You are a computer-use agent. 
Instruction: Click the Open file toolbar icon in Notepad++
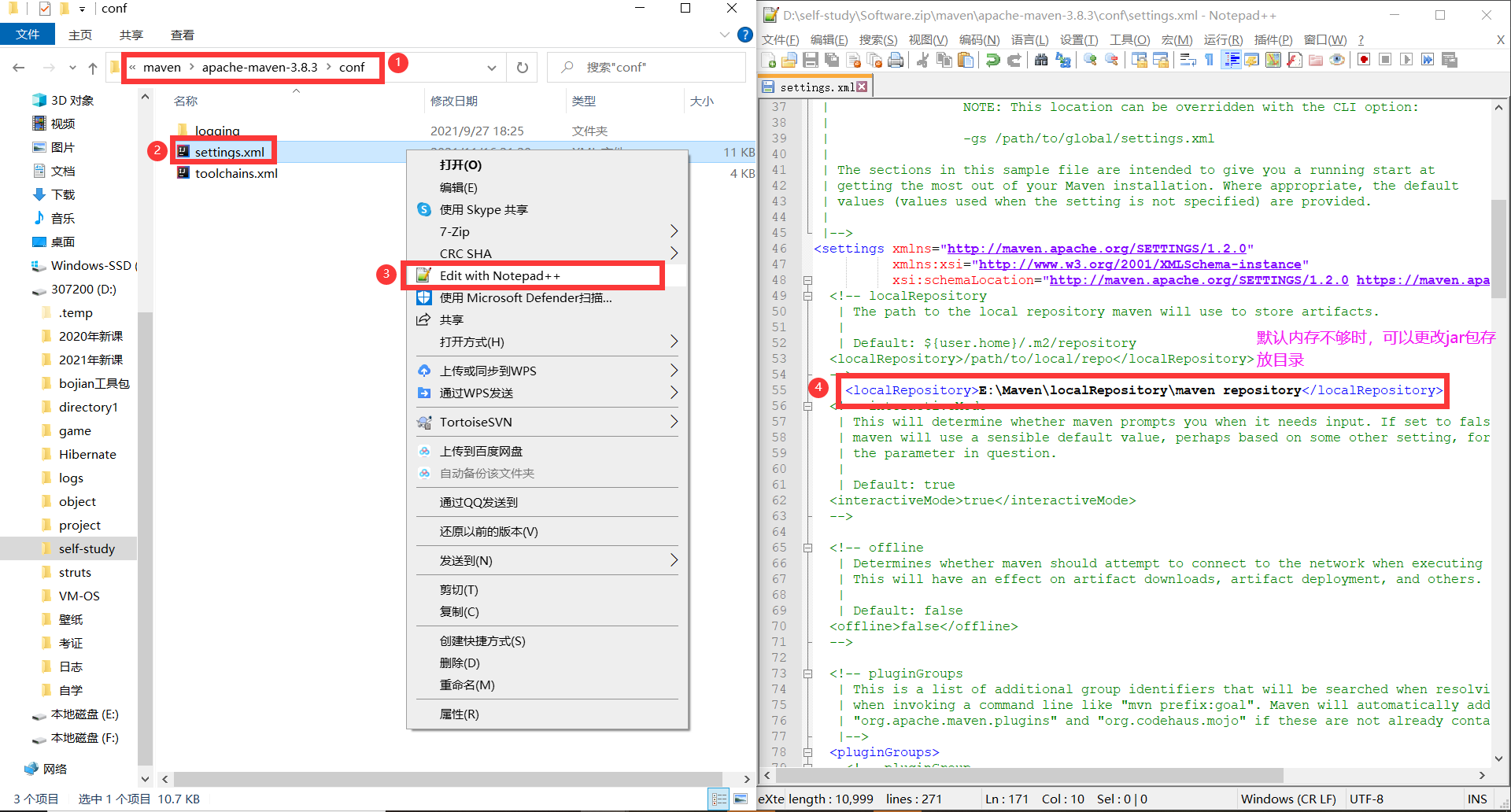[x=789, y=61]
